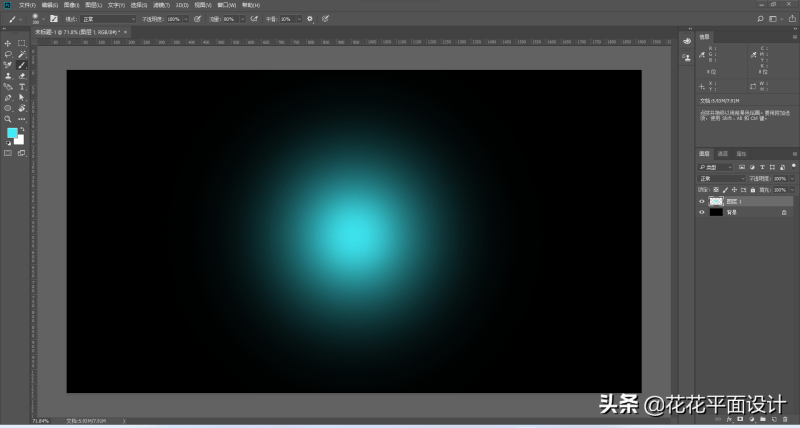Choose the Brush tool in toolbar
The image size is (800, 428).
point(21,65)
